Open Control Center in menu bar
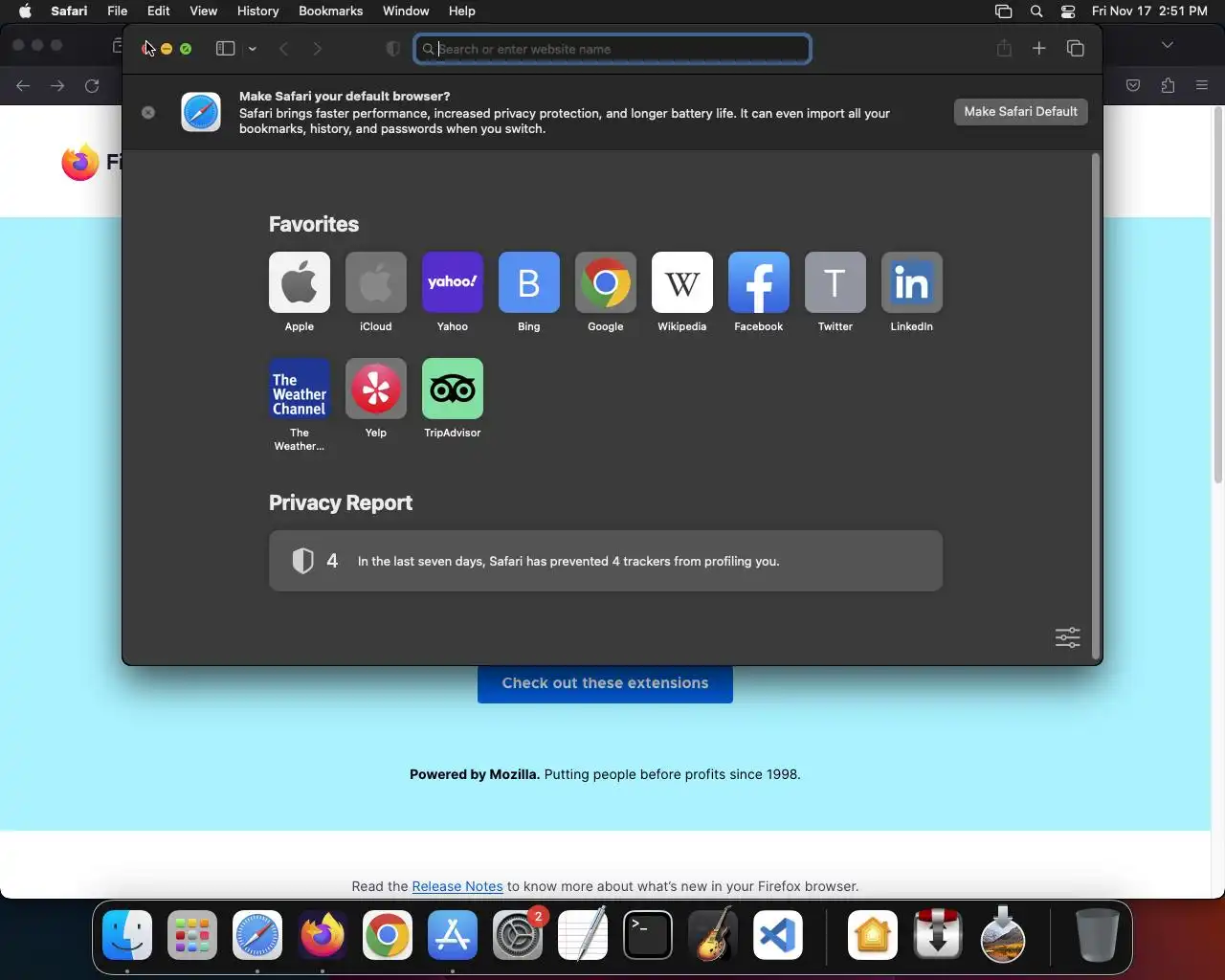Image resolution: width=1225 pixels, height=980 pixels. tap(1068, 11)
